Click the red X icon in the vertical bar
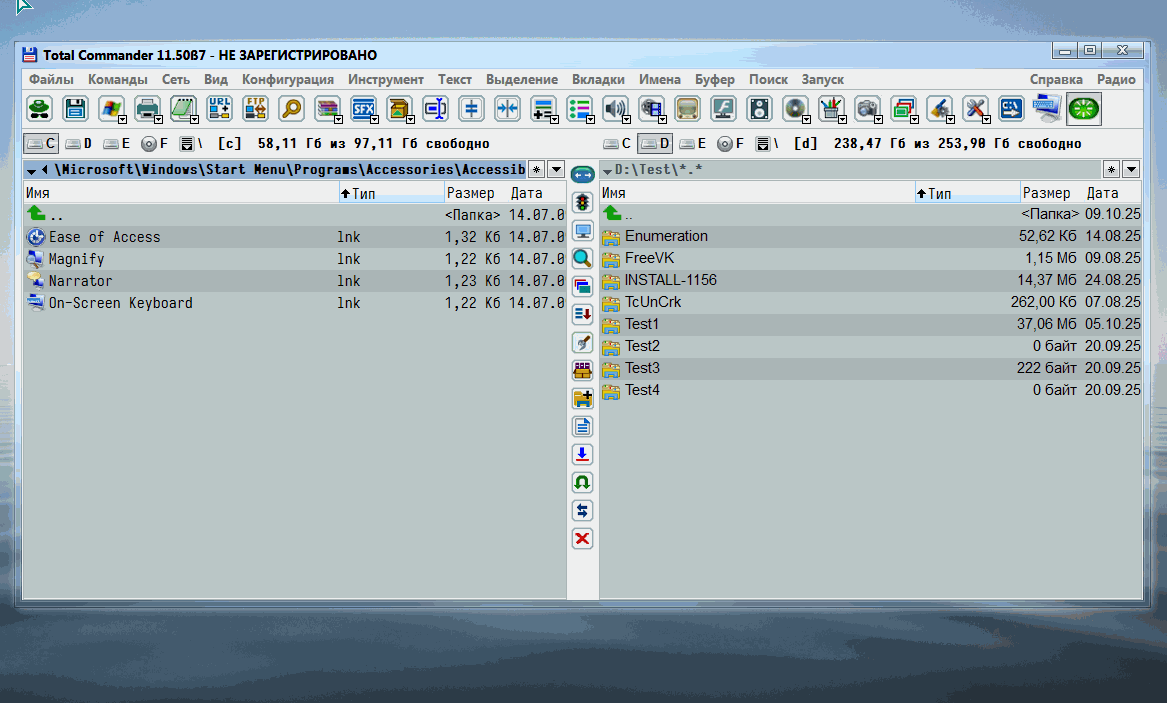The width and height of the screenshot is (1167, 703). [582, 539]
